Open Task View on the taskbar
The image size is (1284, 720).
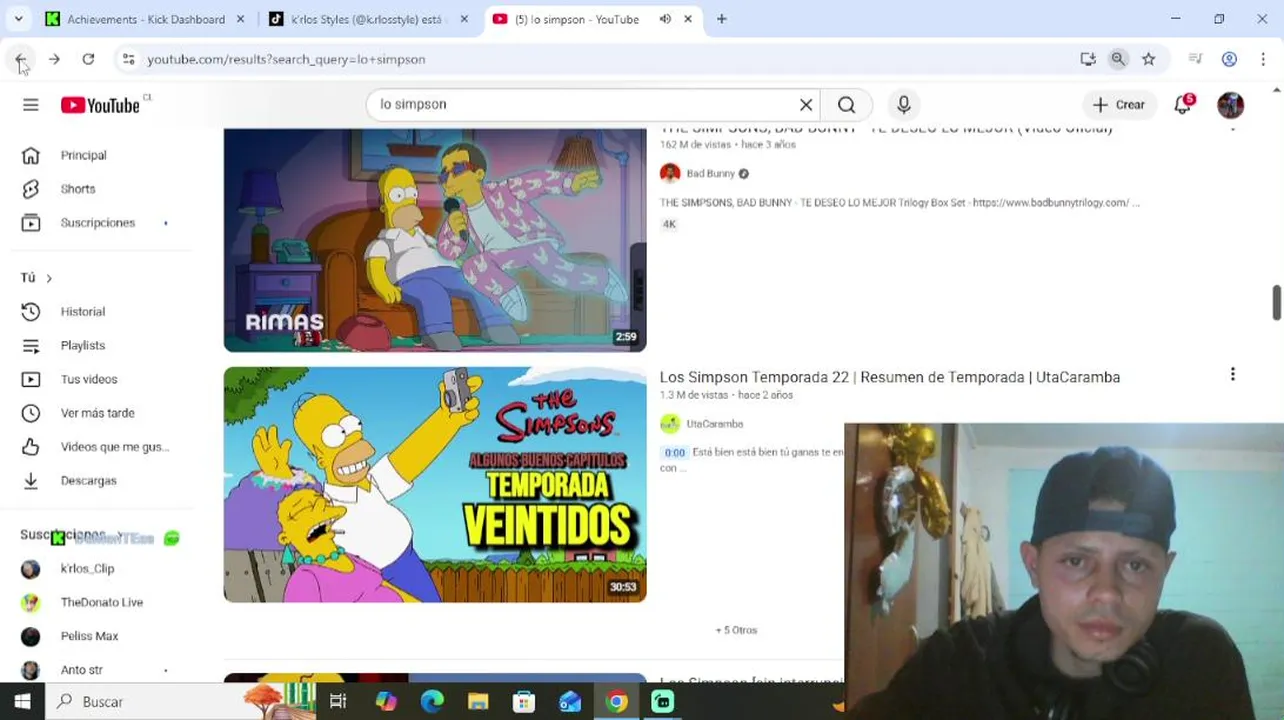click(338, 702)
